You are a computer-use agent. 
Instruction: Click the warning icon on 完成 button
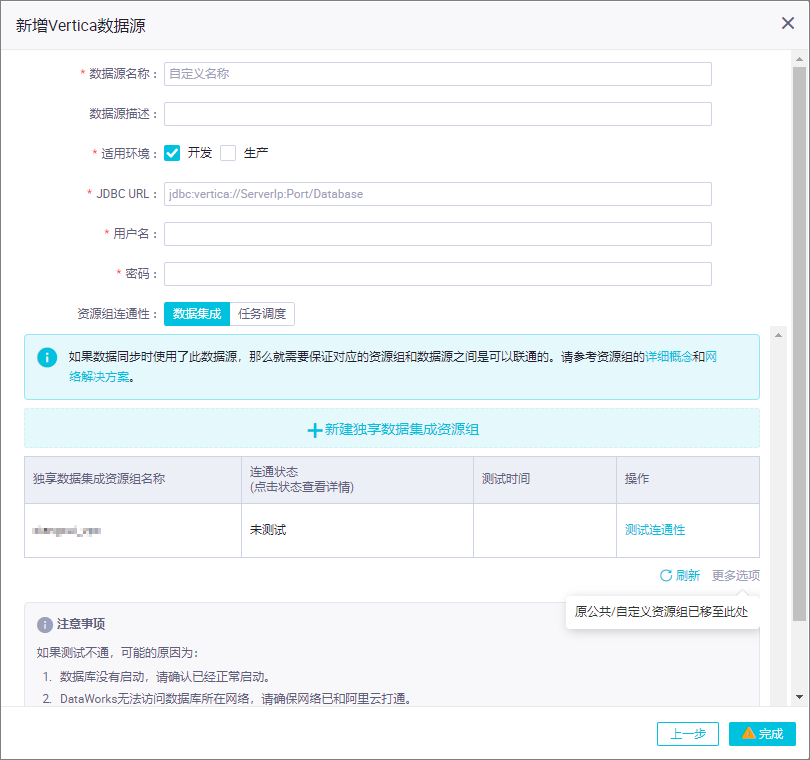click(749, 733)
